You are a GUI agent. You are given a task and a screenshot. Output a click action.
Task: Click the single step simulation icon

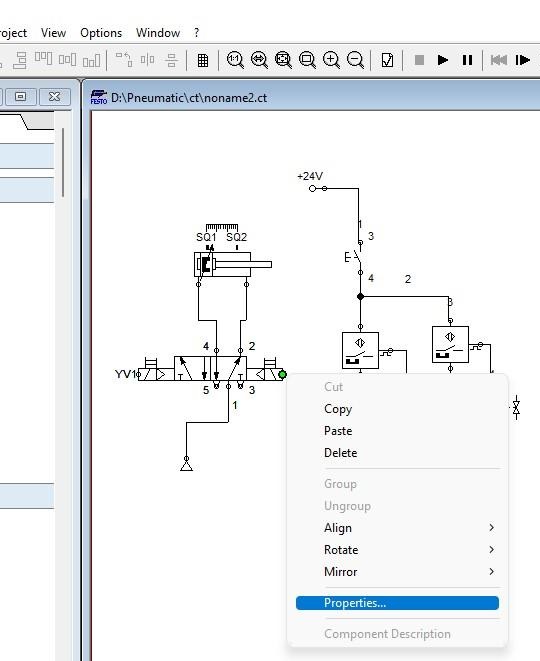[522, 60]
